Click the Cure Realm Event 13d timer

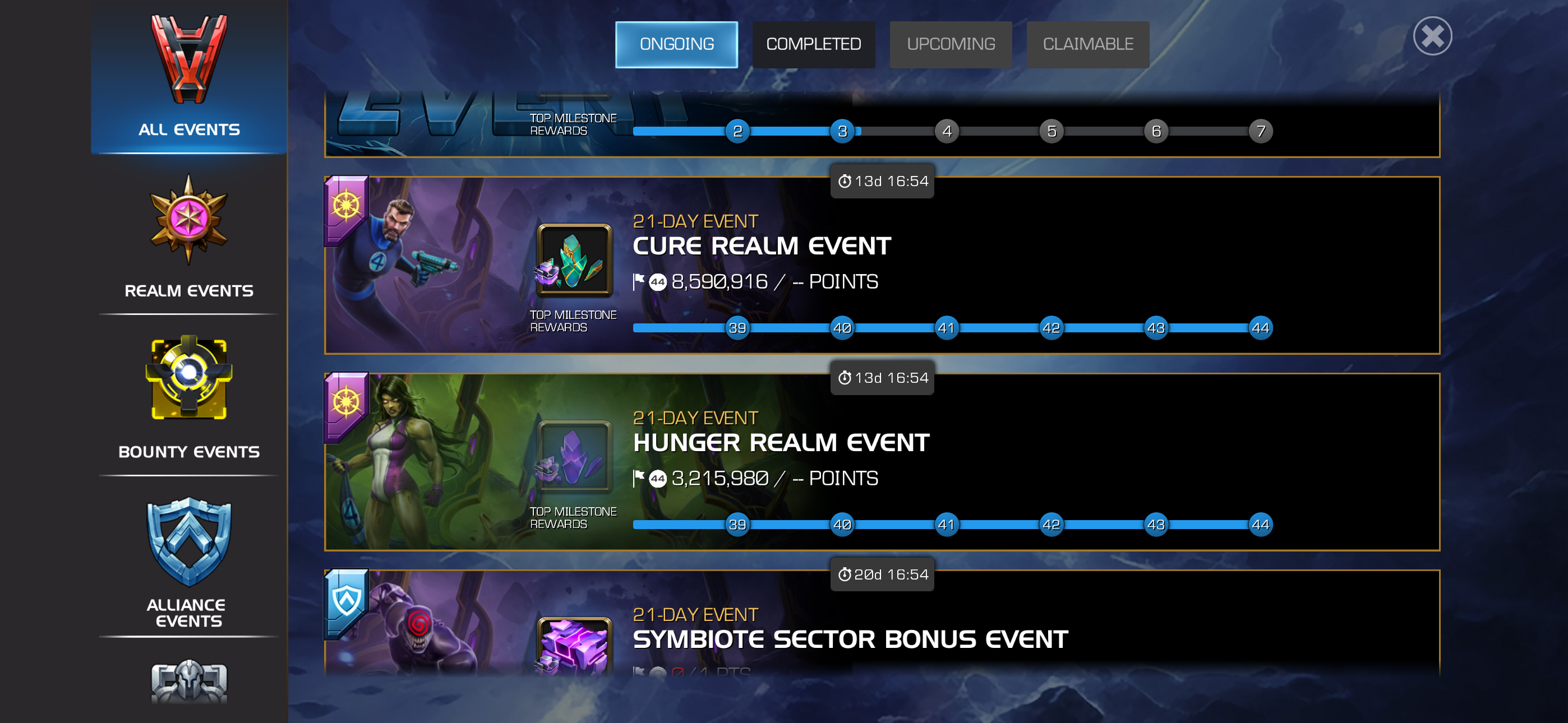click(x=882, y=182)
